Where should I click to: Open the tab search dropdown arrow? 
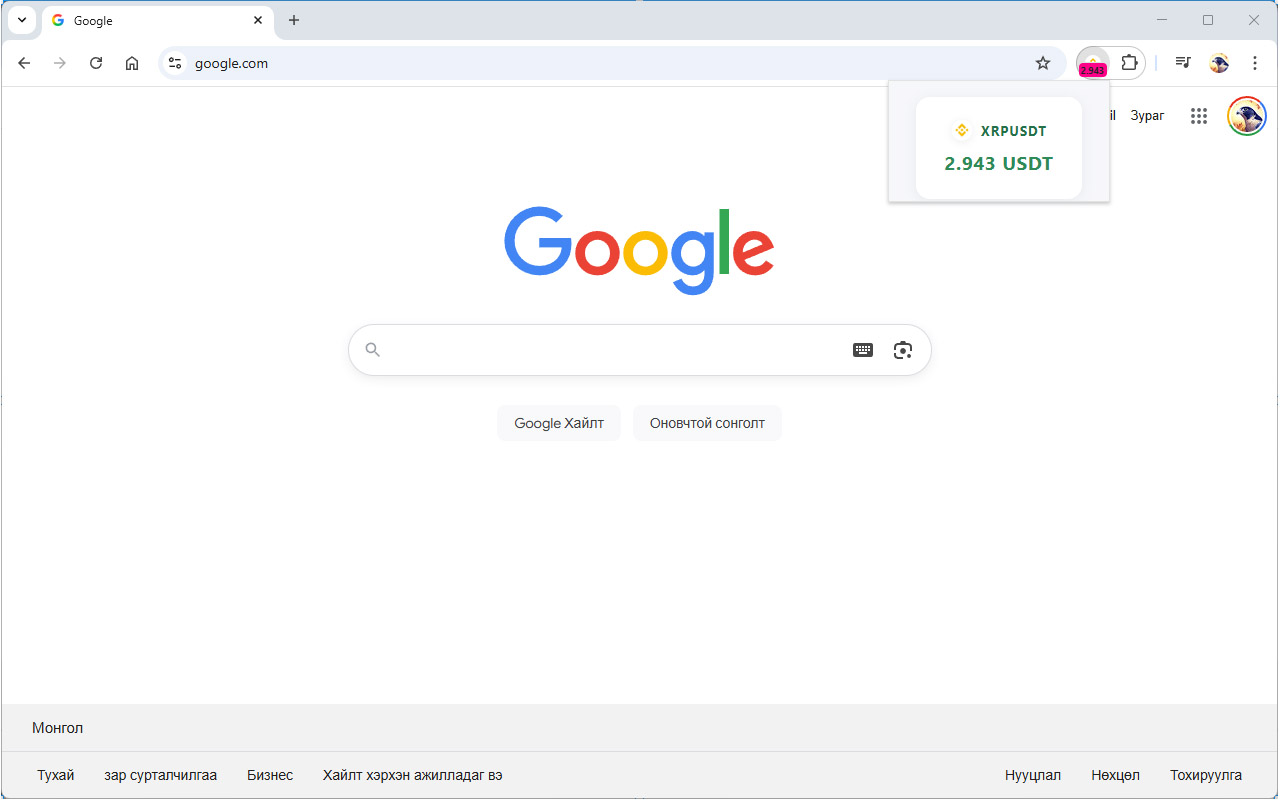(x=22, y=20)
